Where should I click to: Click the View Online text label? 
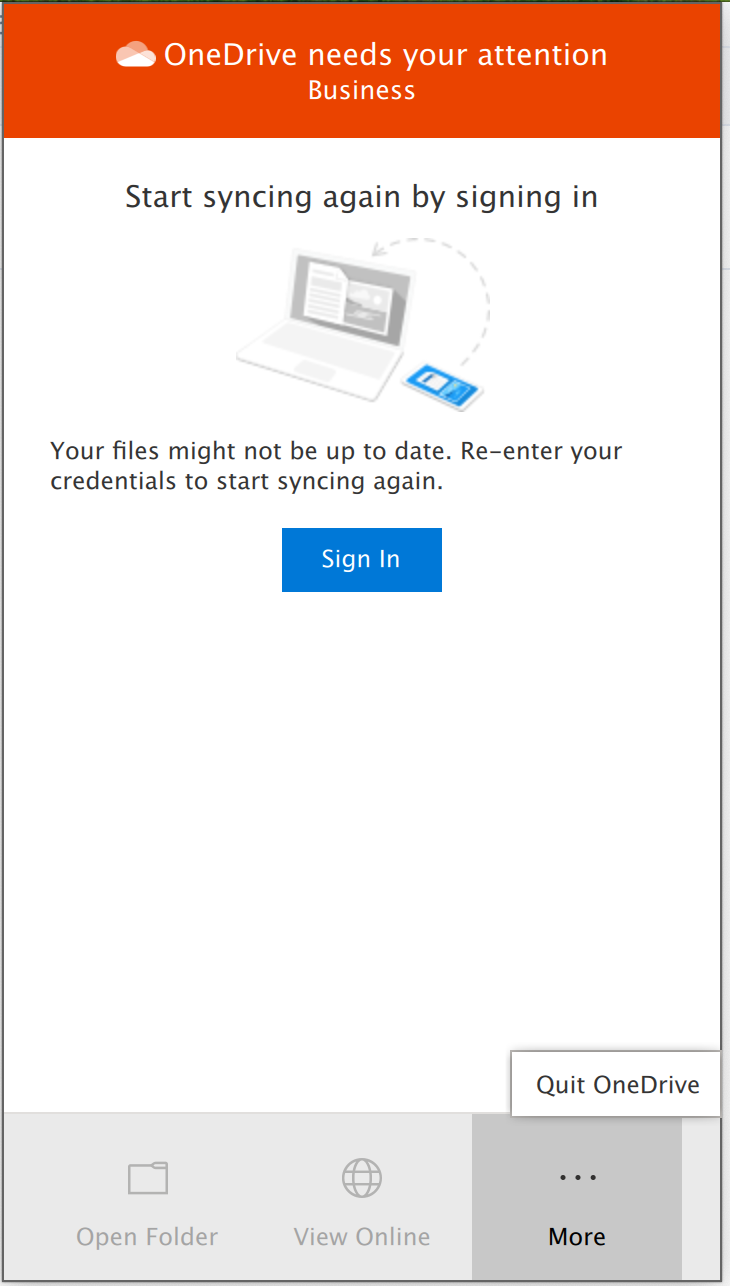coord(362,1237)
